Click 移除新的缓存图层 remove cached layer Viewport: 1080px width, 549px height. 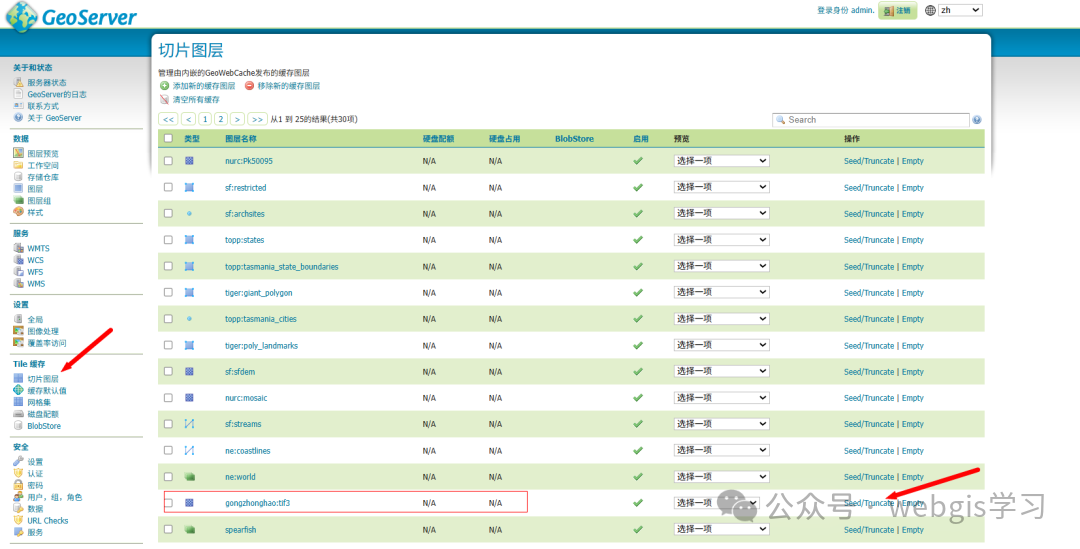pyautogui.click(x=289, y=86)
